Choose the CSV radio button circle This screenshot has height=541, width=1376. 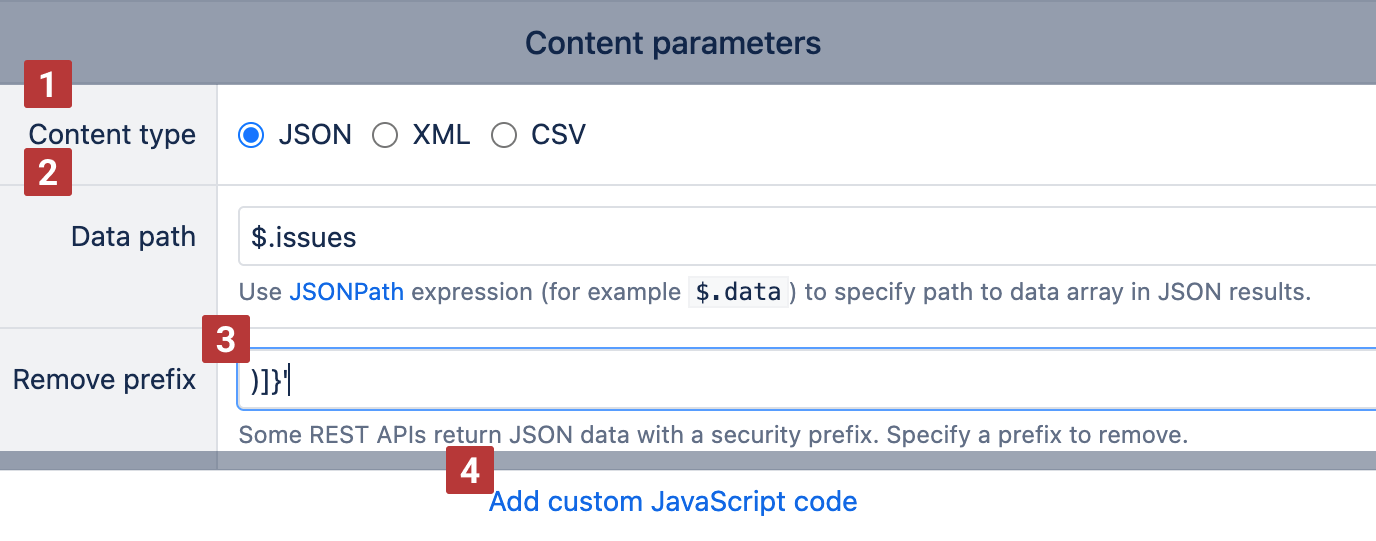(x=504, y=135)
